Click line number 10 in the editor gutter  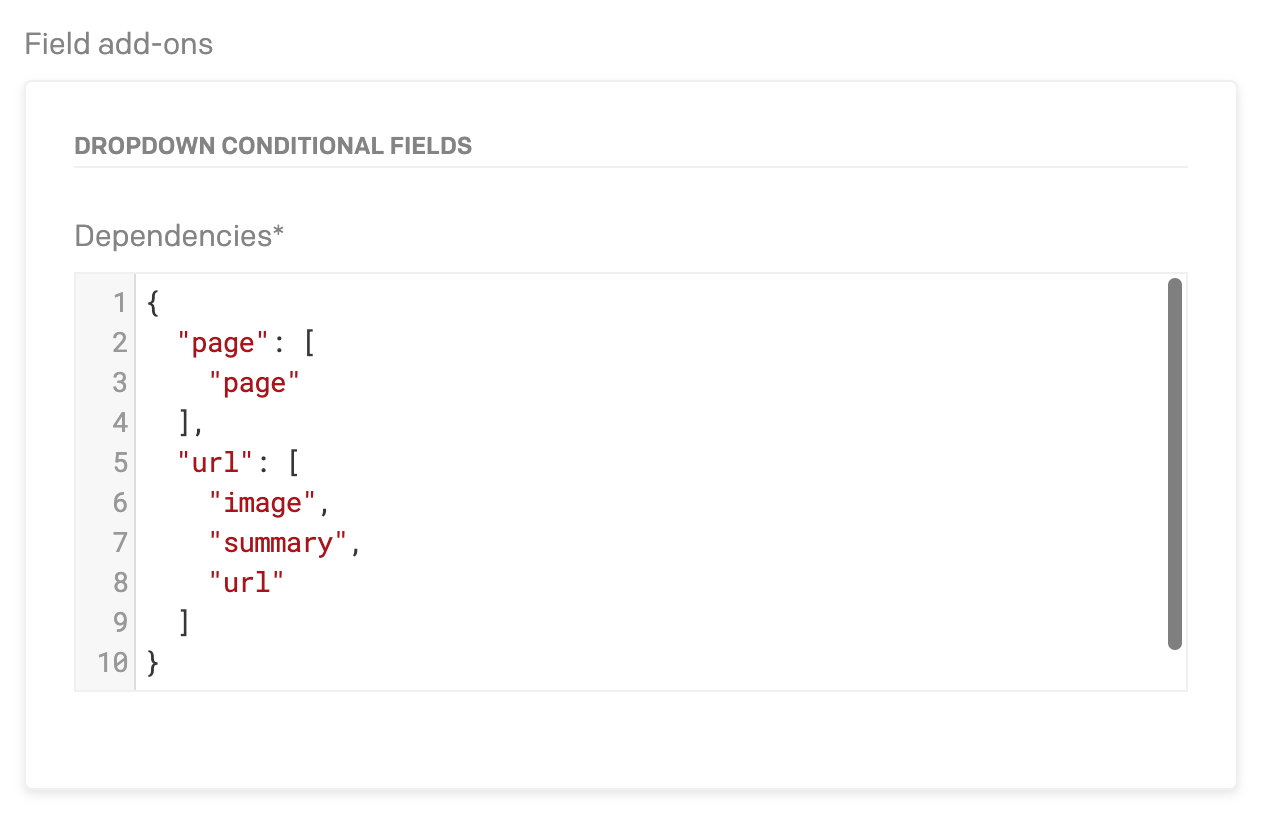(x=113, y=662)
